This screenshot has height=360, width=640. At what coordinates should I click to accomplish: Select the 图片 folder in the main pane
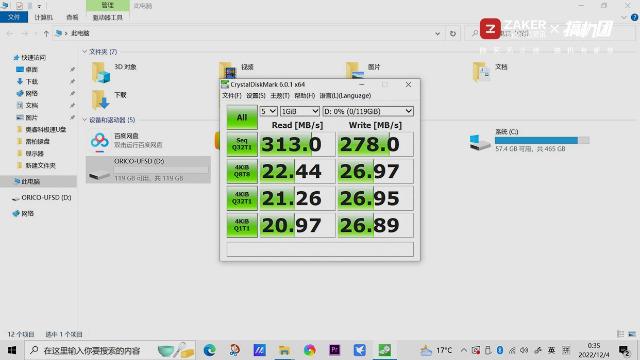(x=363, y=70)
